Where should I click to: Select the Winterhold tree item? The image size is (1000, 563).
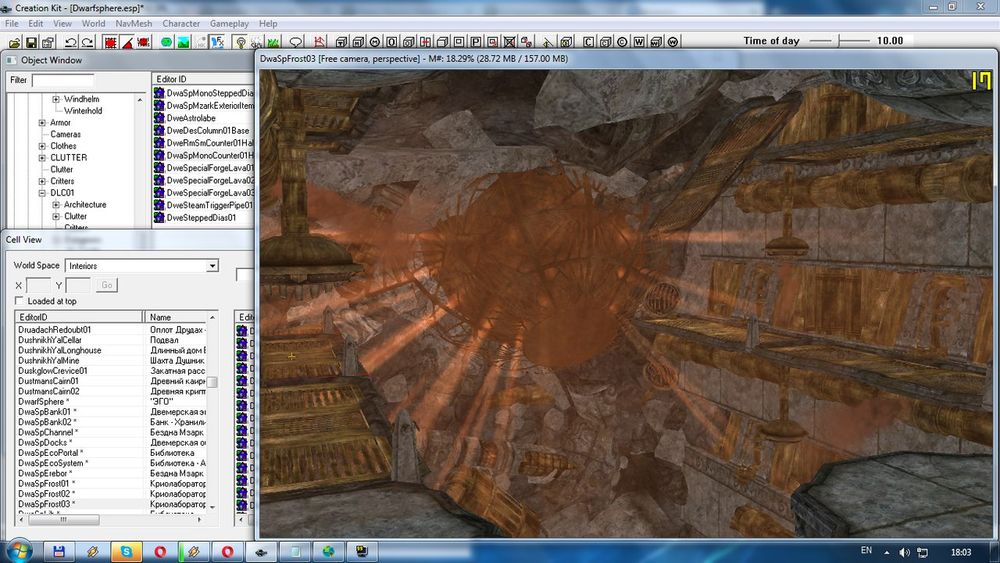[83, 111]
